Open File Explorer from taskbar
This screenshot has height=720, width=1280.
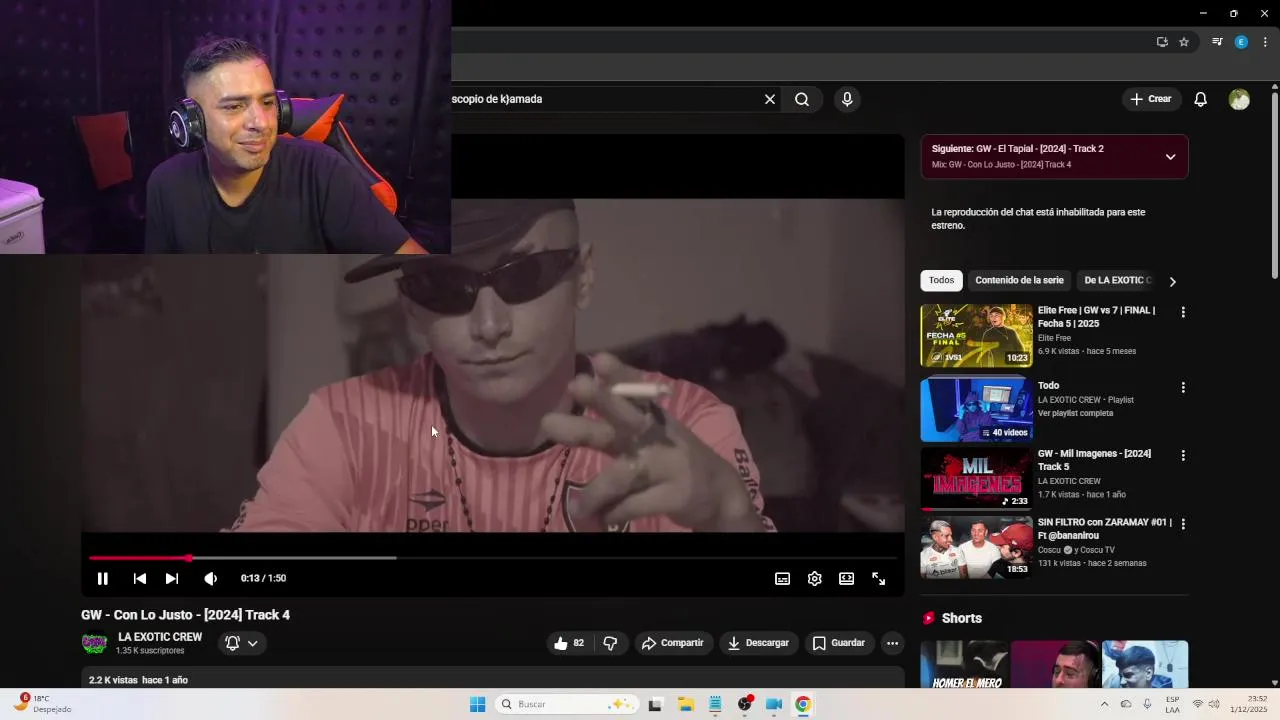[x=686, y=704]
